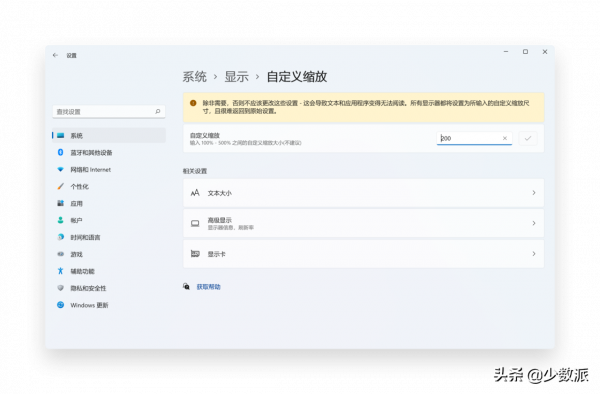Image resolution: width=600 pixels, height=394 pixels.
Task: Confirm custom scaling with the checkmark button
Action: (x=528, y=138)
